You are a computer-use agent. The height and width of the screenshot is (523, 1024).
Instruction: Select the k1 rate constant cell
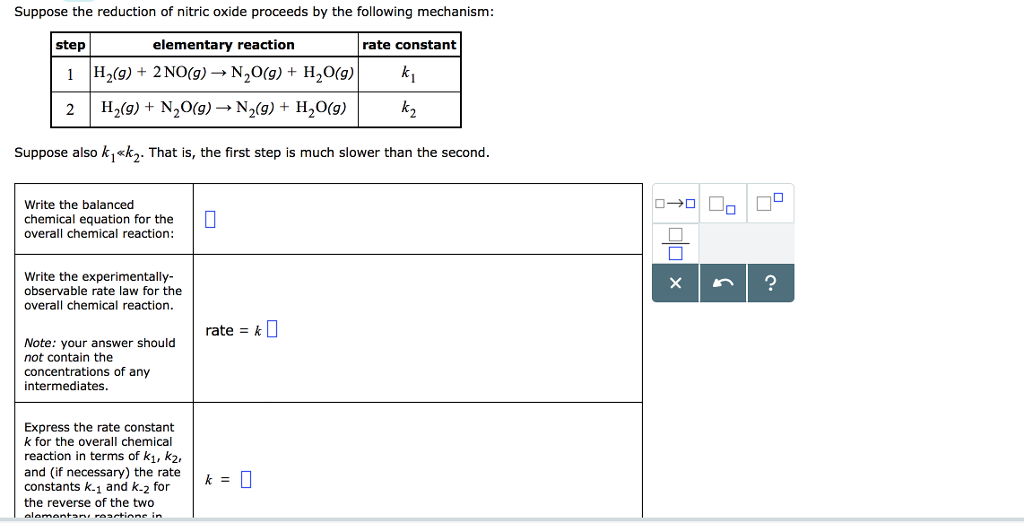pyautogui.click(x=409, y=74)
